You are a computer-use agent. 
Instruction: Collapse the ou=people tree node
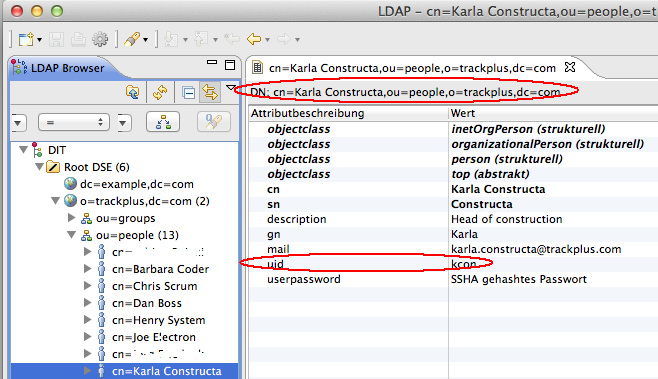[71, 235]
